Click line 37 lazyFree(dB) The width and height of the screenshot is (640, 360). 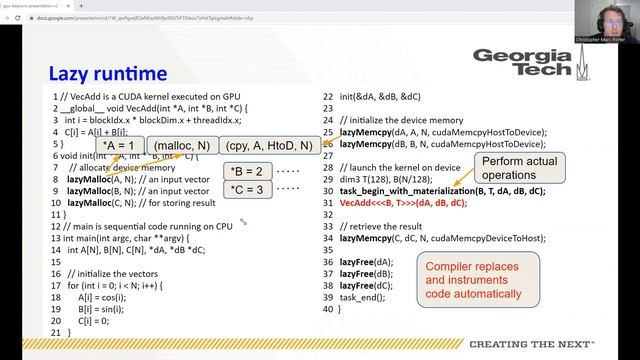(x=366, y=274)
